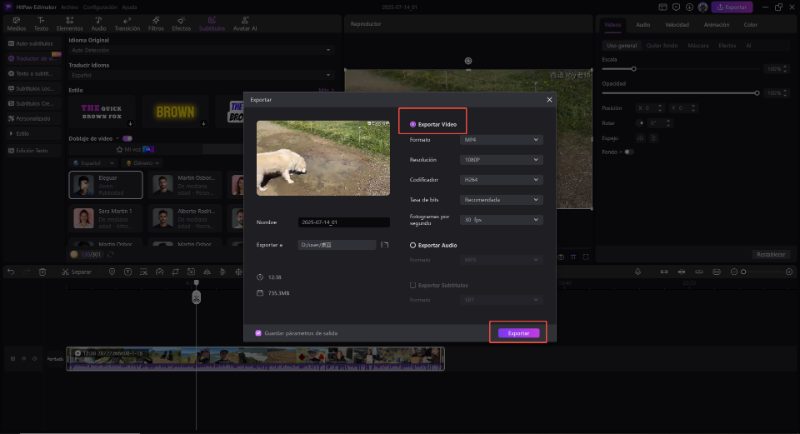Viewport: 800px width, 434px height.
Task: Open the Medios panel icon
Action: pyautogui.click(x=17, y=23)
